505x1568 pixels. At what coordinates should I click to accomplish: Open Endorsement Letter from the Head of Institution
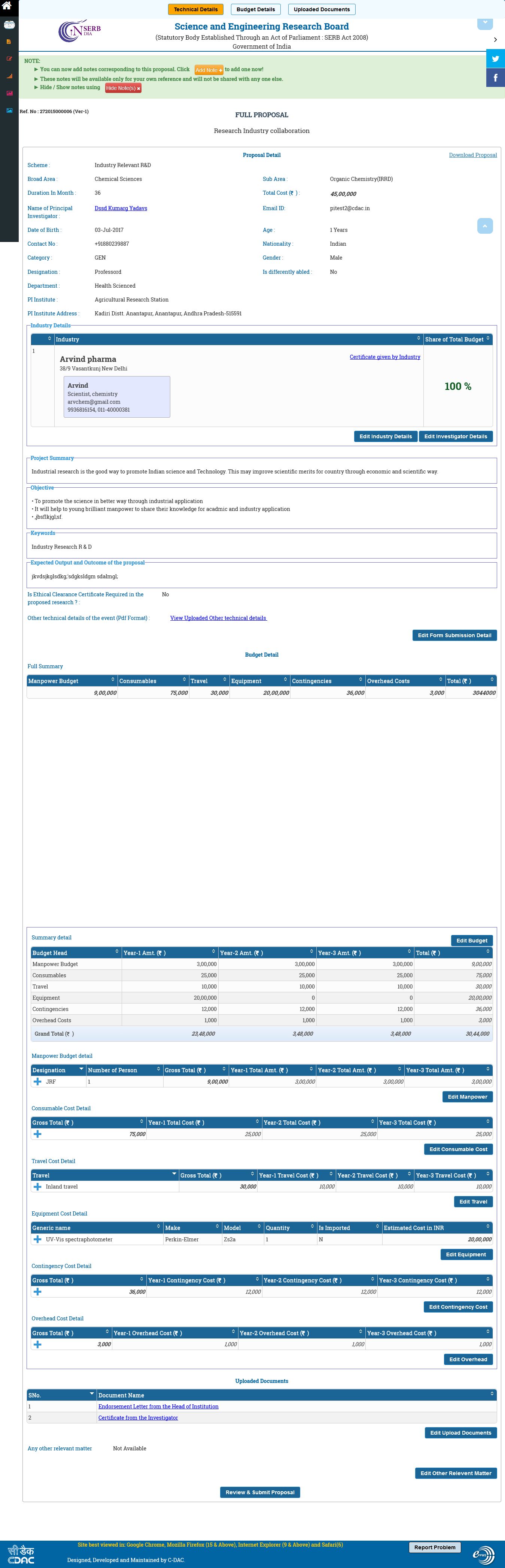(x=158, y=1407)
